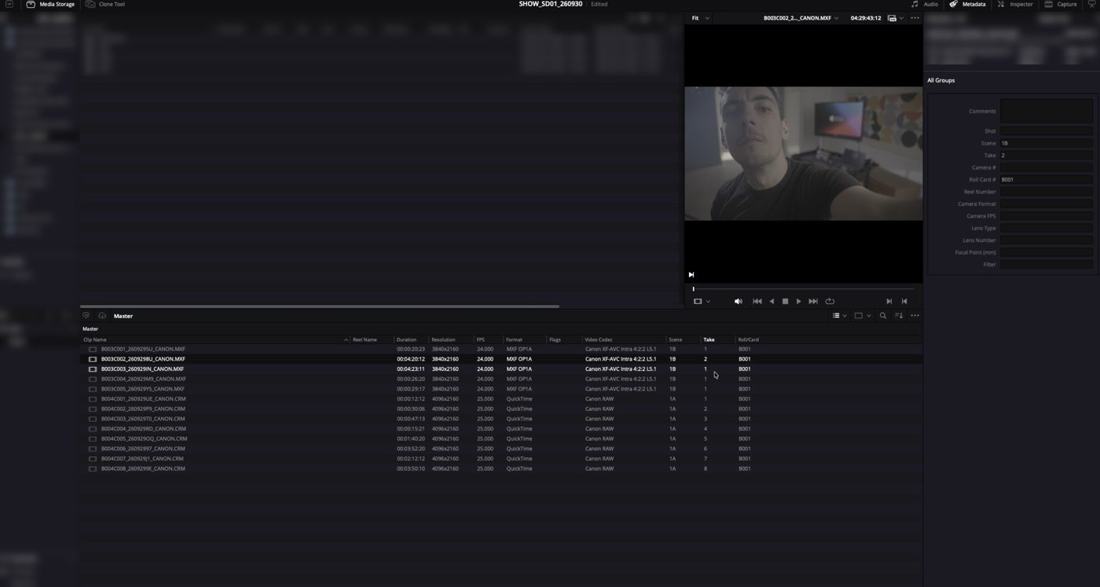1100x587 pixels.
Task: Sort by the Scene column header
Action: 675,339
